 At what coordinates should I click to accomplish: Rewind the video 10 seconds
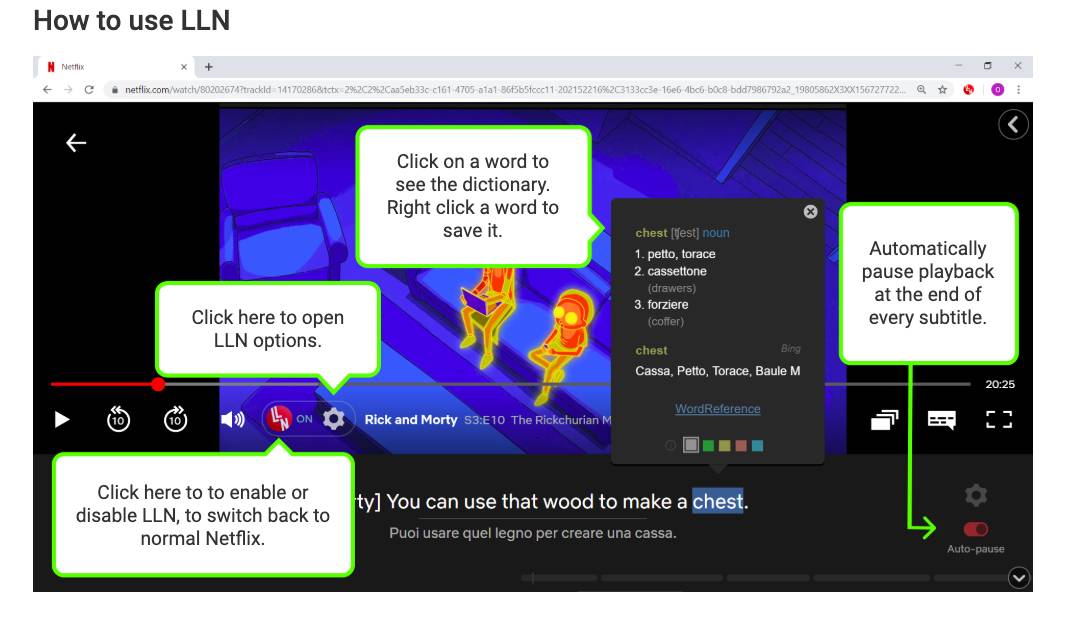point(118,420)
